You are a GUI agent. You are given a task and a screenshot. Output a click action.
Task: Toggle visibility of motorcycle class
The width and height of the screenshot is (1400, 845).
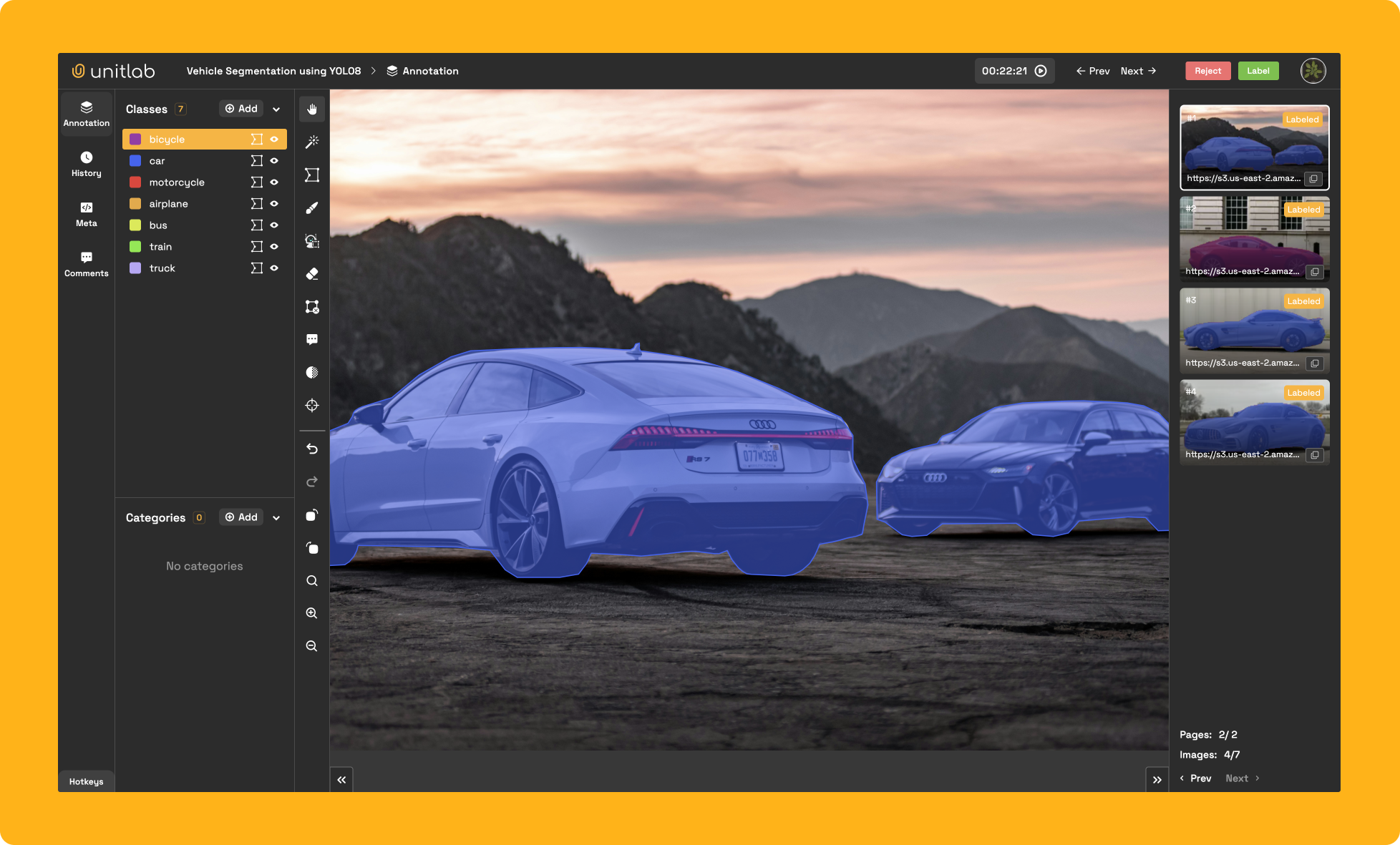[x=274, y=182]
